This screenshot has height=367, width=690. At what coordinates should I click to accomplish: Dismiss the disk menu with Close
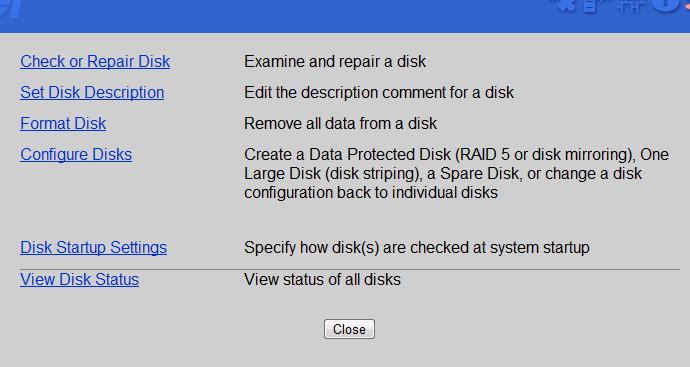[349, 329]
